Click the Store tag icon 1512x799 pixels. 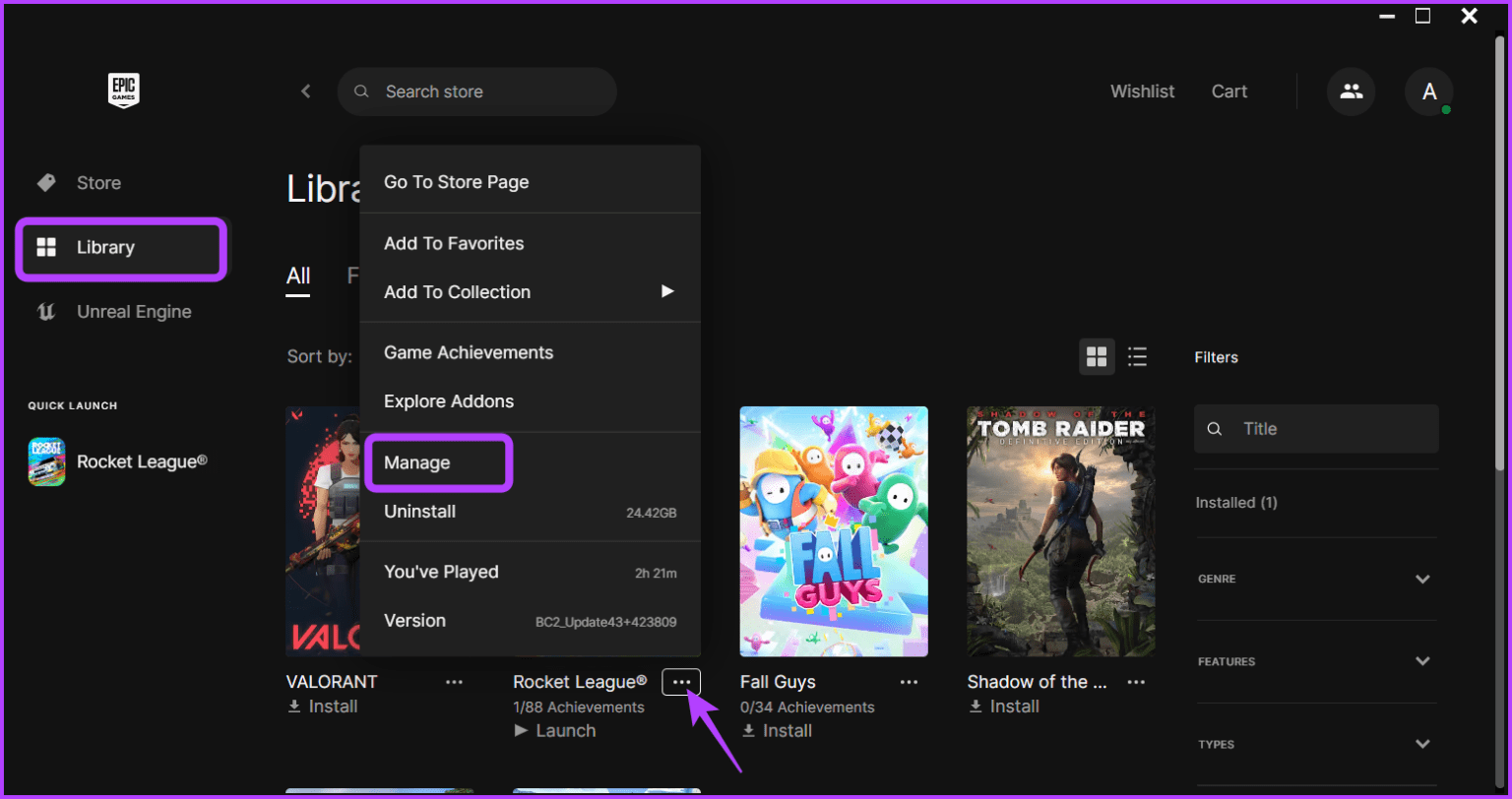[x=46, y=183]
